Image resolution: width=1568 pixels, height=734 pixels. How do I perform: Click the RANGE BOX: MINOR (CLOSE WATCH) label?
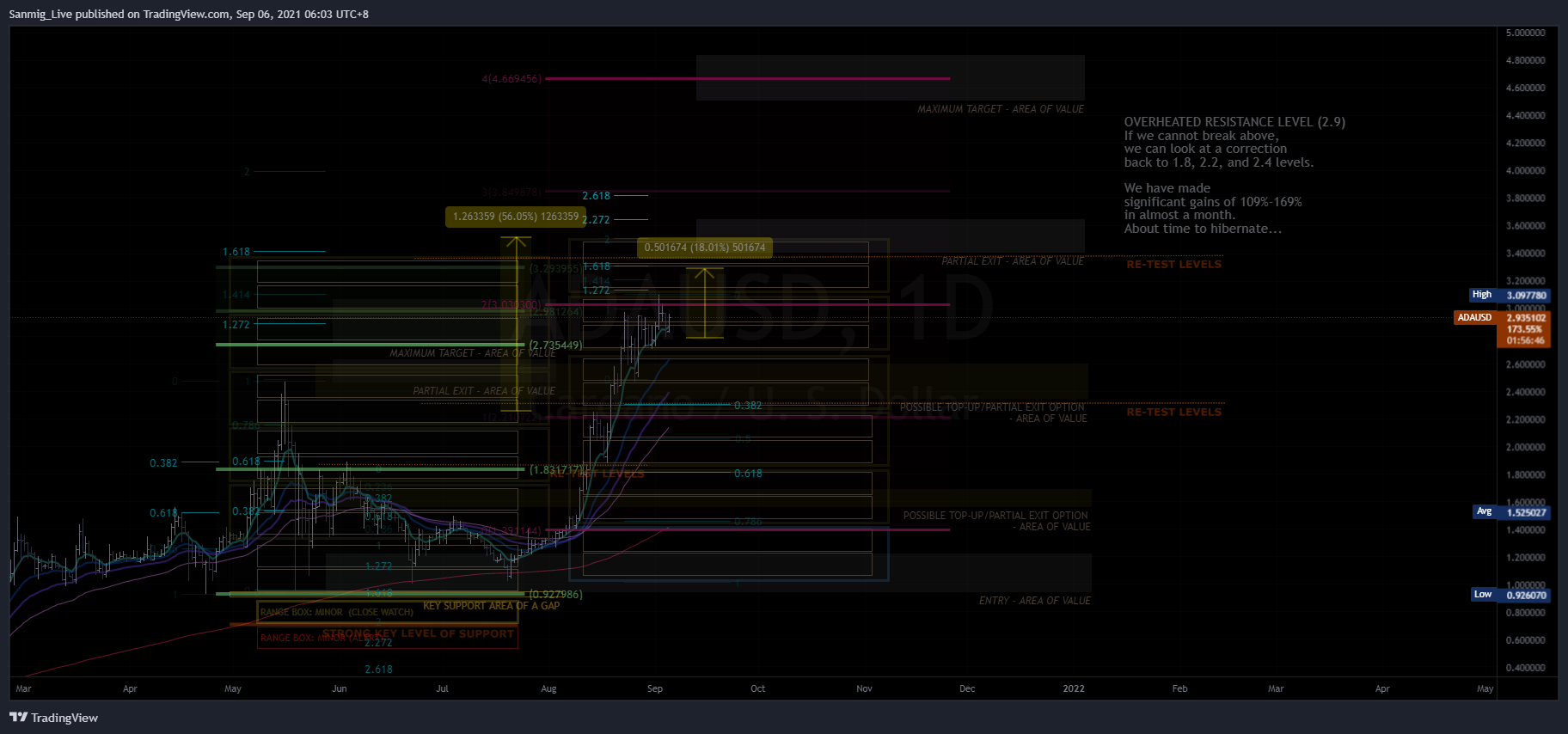tap(337, 613)
